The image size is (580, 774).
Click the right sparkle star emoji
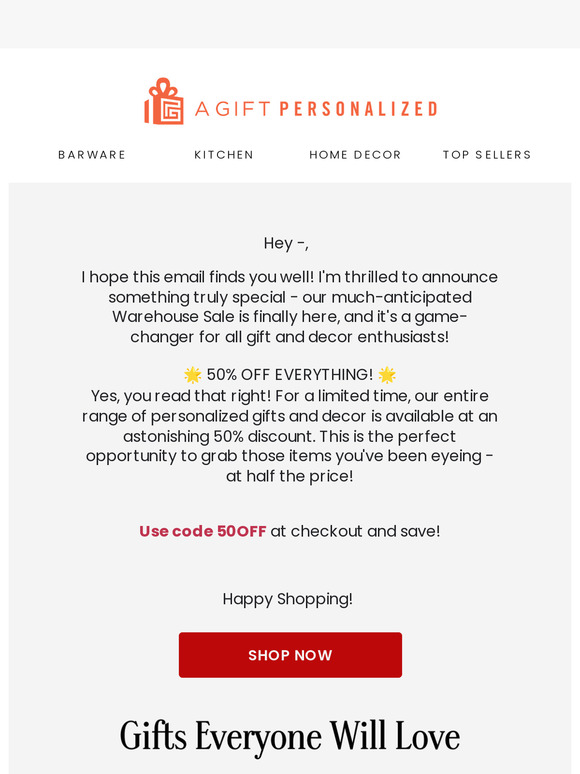[x=387, y=375]
